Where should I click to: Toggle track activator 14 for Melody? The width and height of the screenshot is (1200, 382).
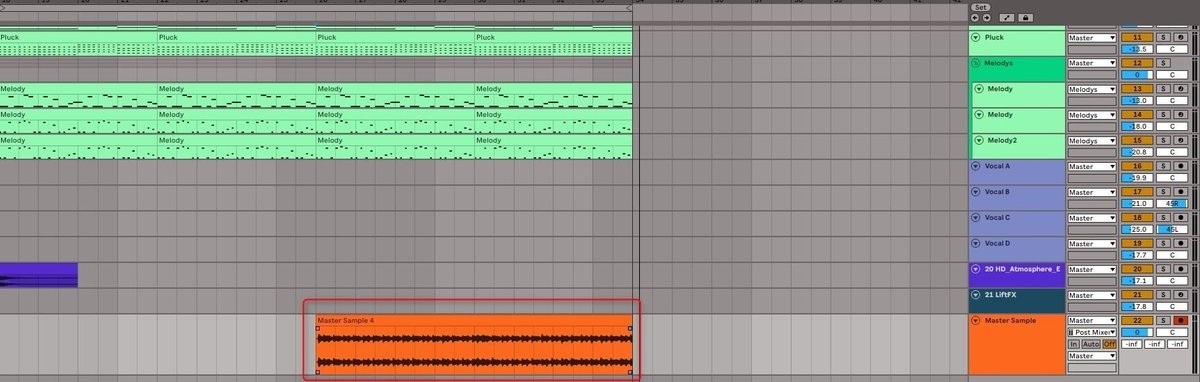coord(1137,115)
